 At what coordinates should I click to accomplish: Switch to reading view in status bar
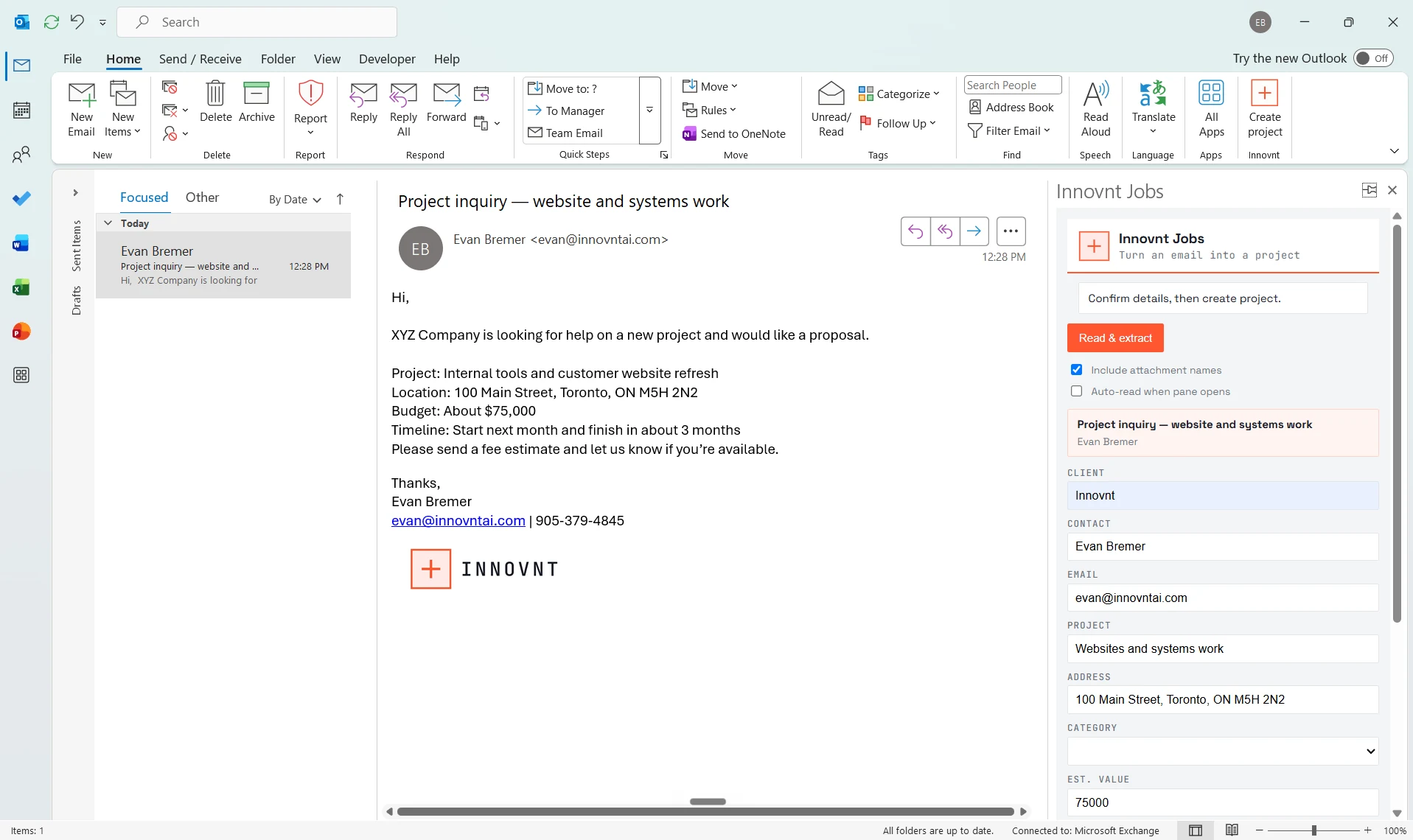coord(1232,830)
